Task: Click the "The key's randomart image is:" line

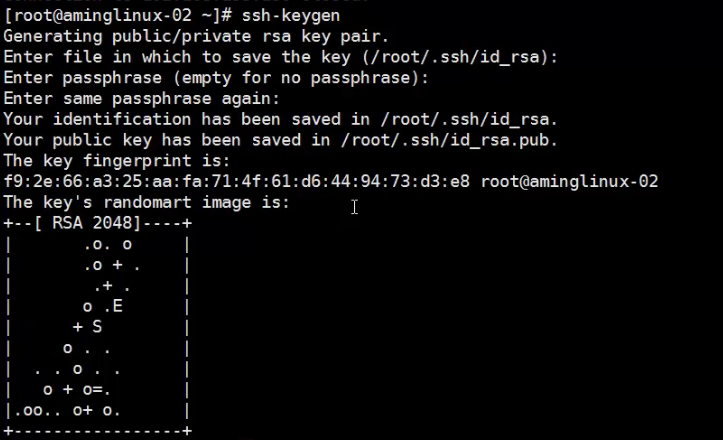Action: (146, 203)
